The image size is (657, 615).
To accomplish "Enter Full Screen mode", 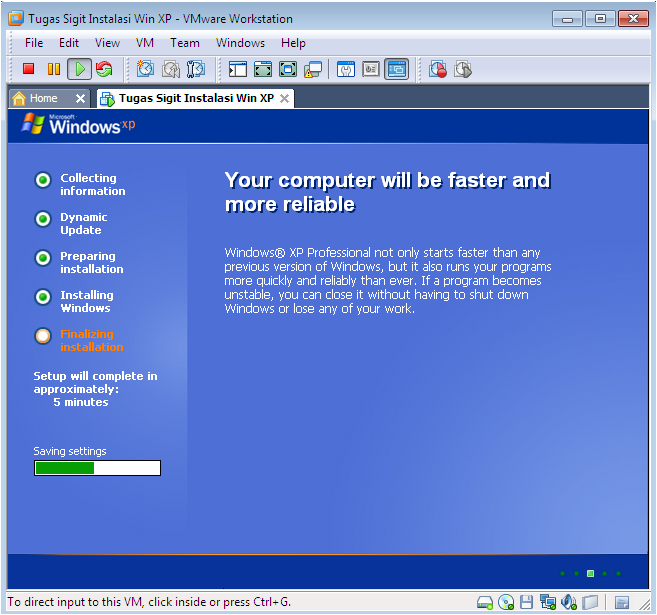I will point(263,69).
